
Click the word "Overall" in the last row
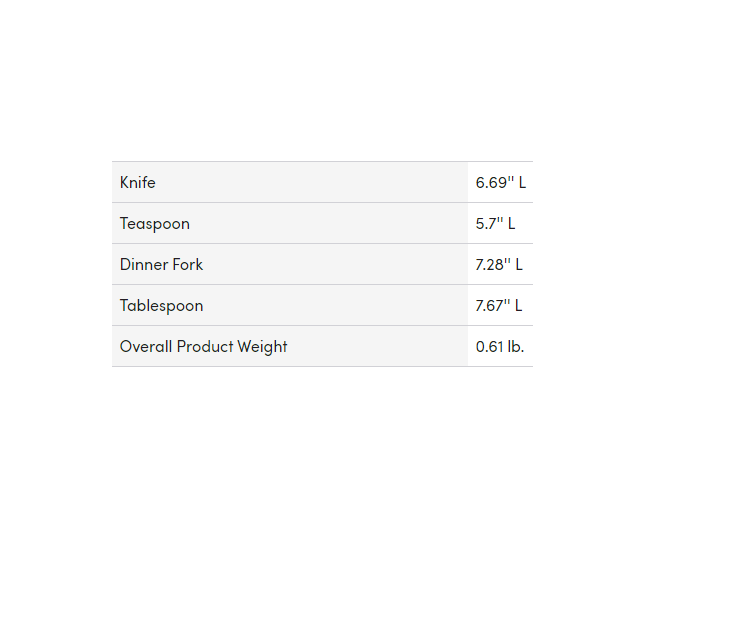[x=146, y=347]
